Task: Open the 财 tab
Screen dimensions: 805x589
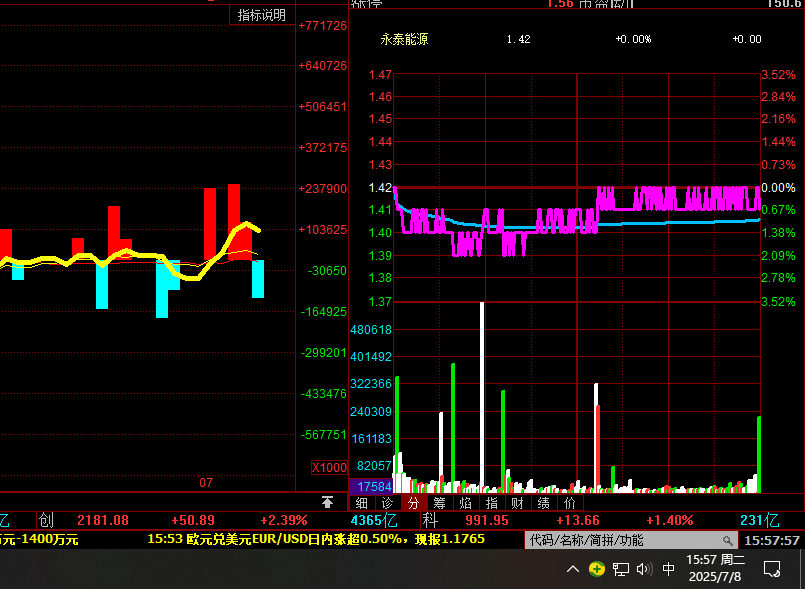Action: (x=518, y=503)
